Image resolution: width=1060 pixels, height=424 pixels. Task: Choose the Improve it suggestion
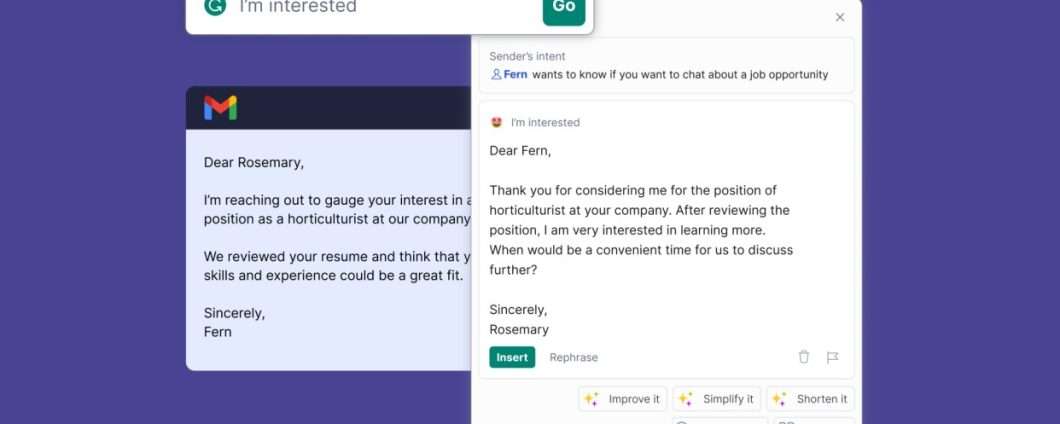(x=623, y=399)
